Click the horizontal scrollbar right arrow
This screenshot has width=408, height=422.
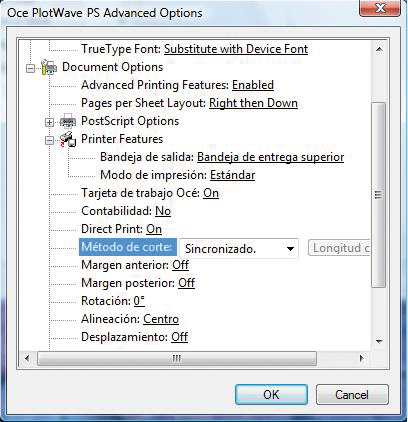point(362,358)
